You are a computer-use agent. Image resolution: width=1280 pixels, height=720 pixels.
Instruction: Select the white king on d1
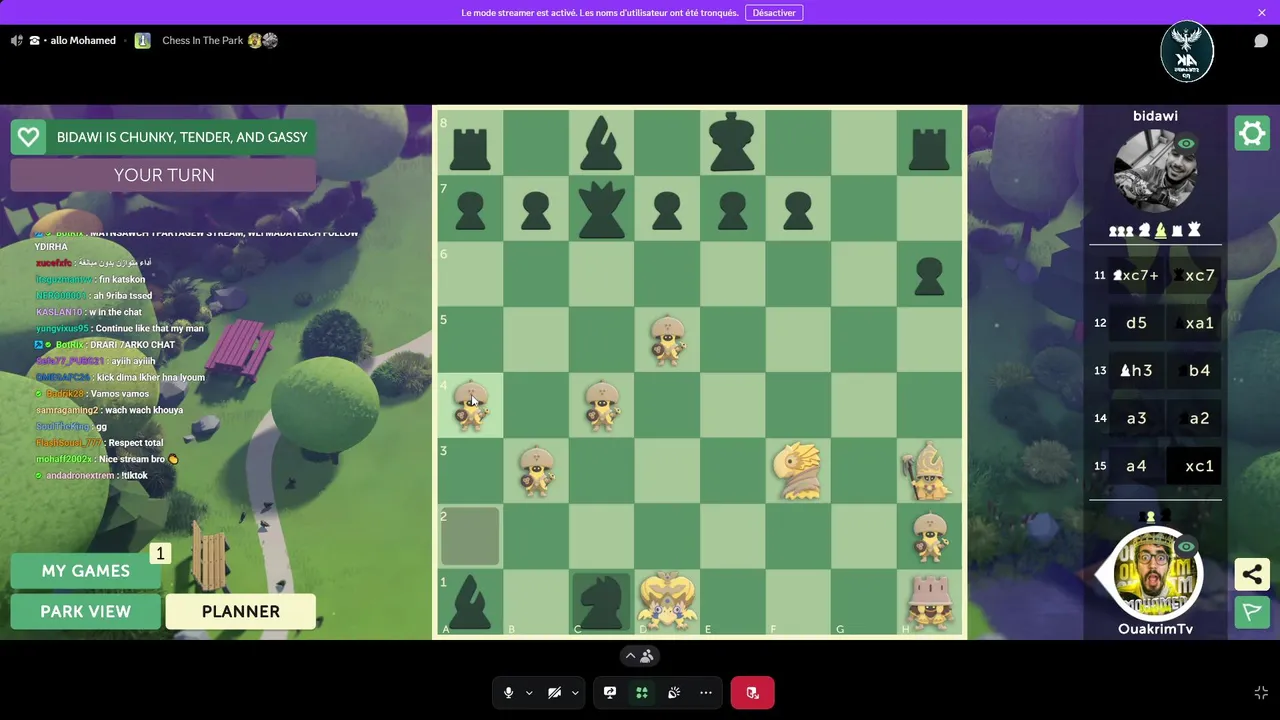(x=667, y=601)
